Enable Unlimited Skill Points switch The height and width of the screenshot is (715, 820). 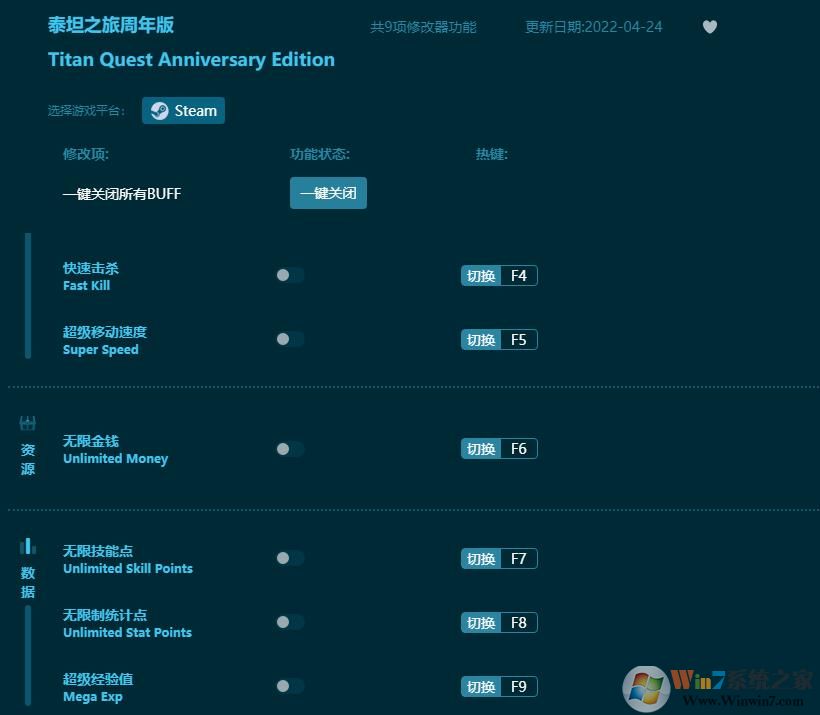point(290,558)
